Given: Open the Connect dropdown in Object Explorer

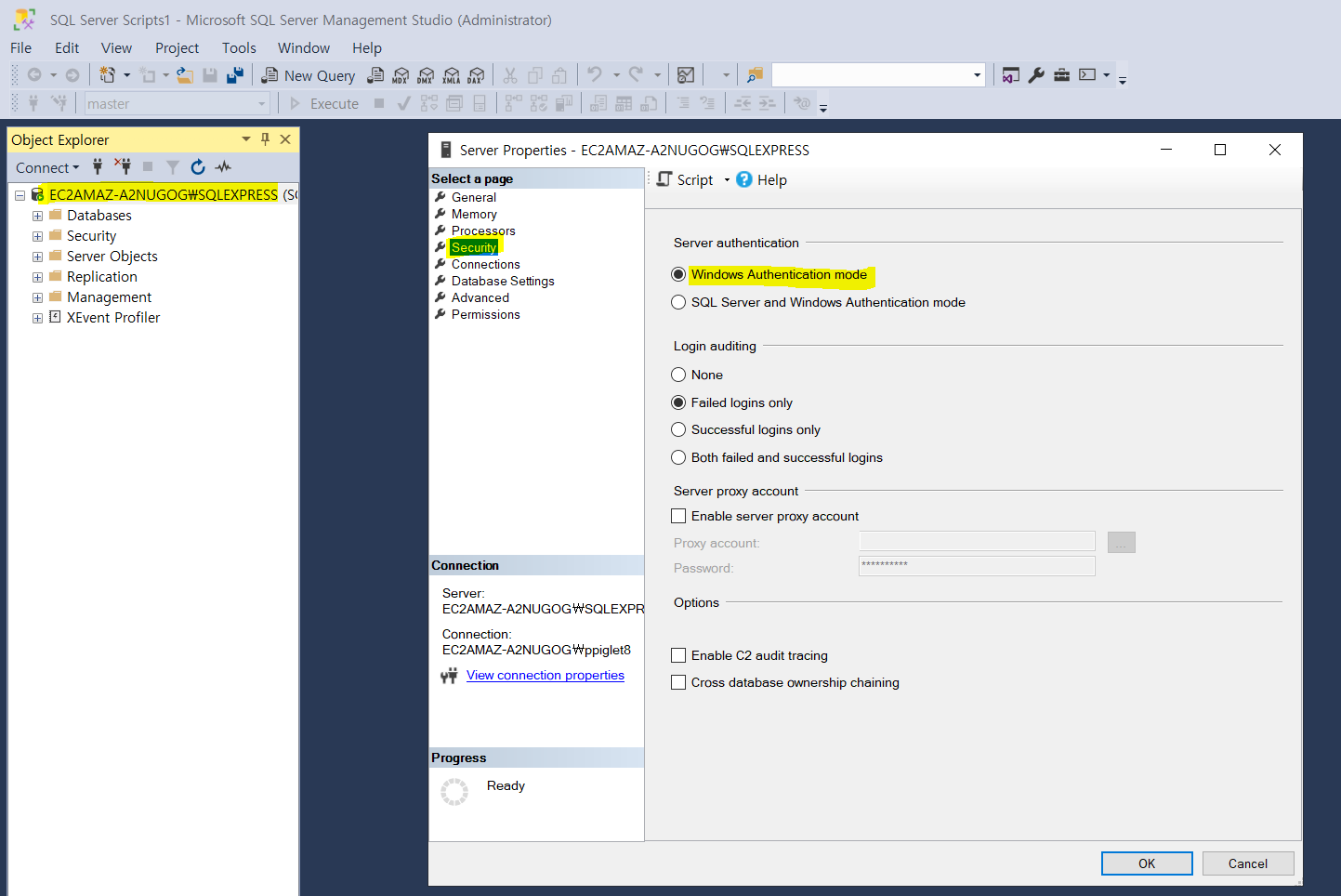Looking at the screenshot, I should point(47,167).
